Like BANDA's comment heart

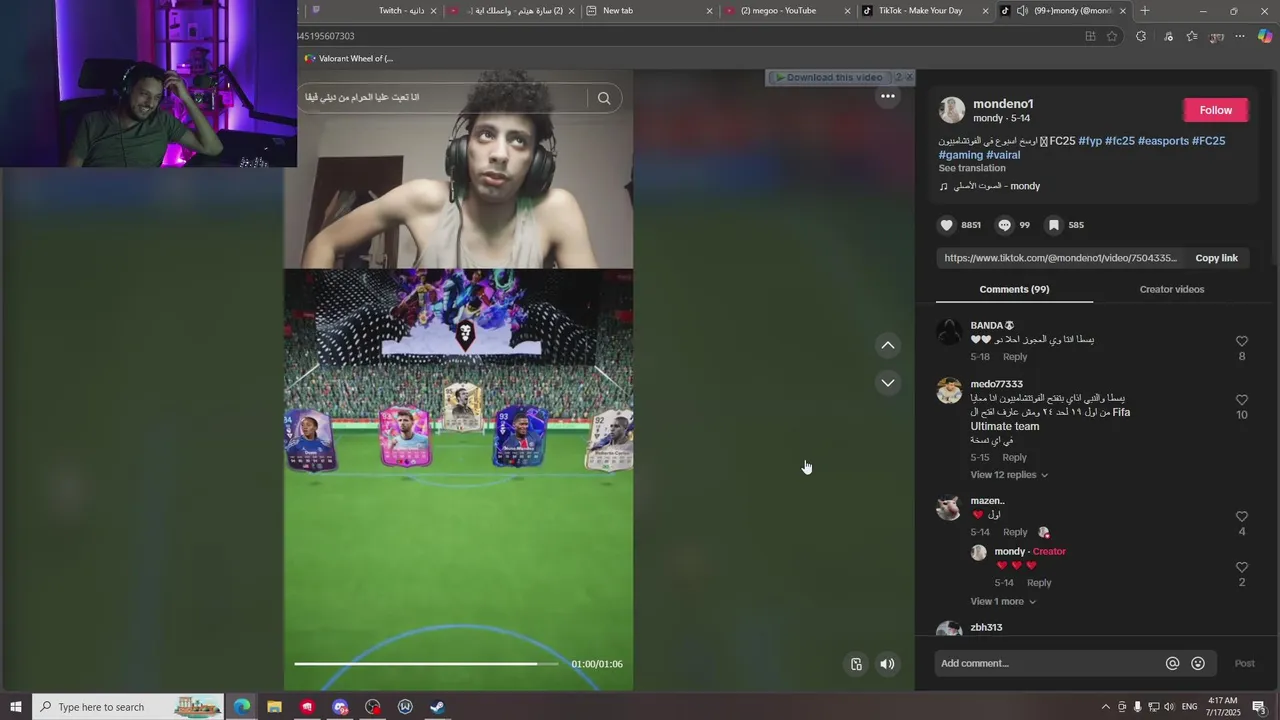click(x=1242, y=341)
